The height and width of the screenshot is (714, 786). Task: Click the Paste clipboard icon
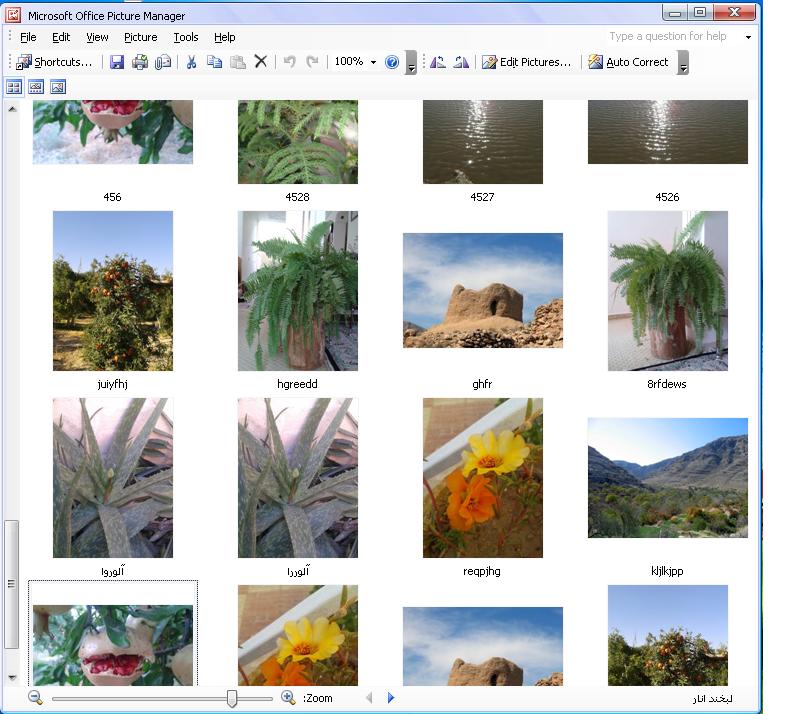click(x=238, y=62)
